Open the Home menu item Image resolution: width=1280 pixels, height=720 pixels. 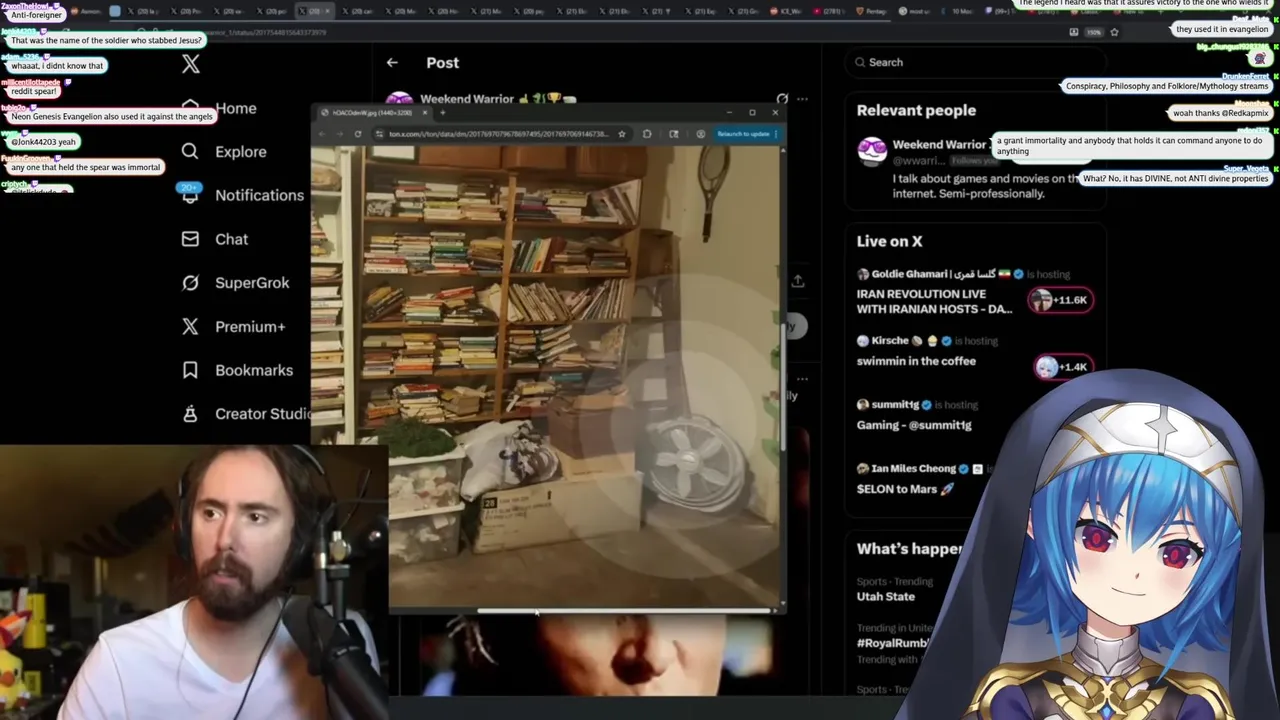pos(236,108)
